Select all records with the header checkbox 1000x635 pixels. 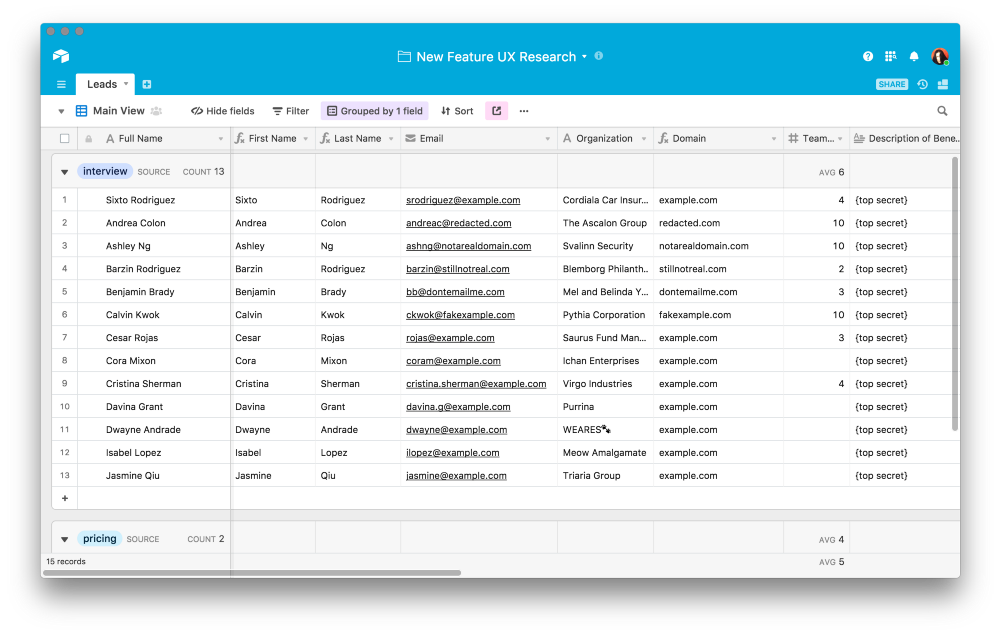point(64,138)
